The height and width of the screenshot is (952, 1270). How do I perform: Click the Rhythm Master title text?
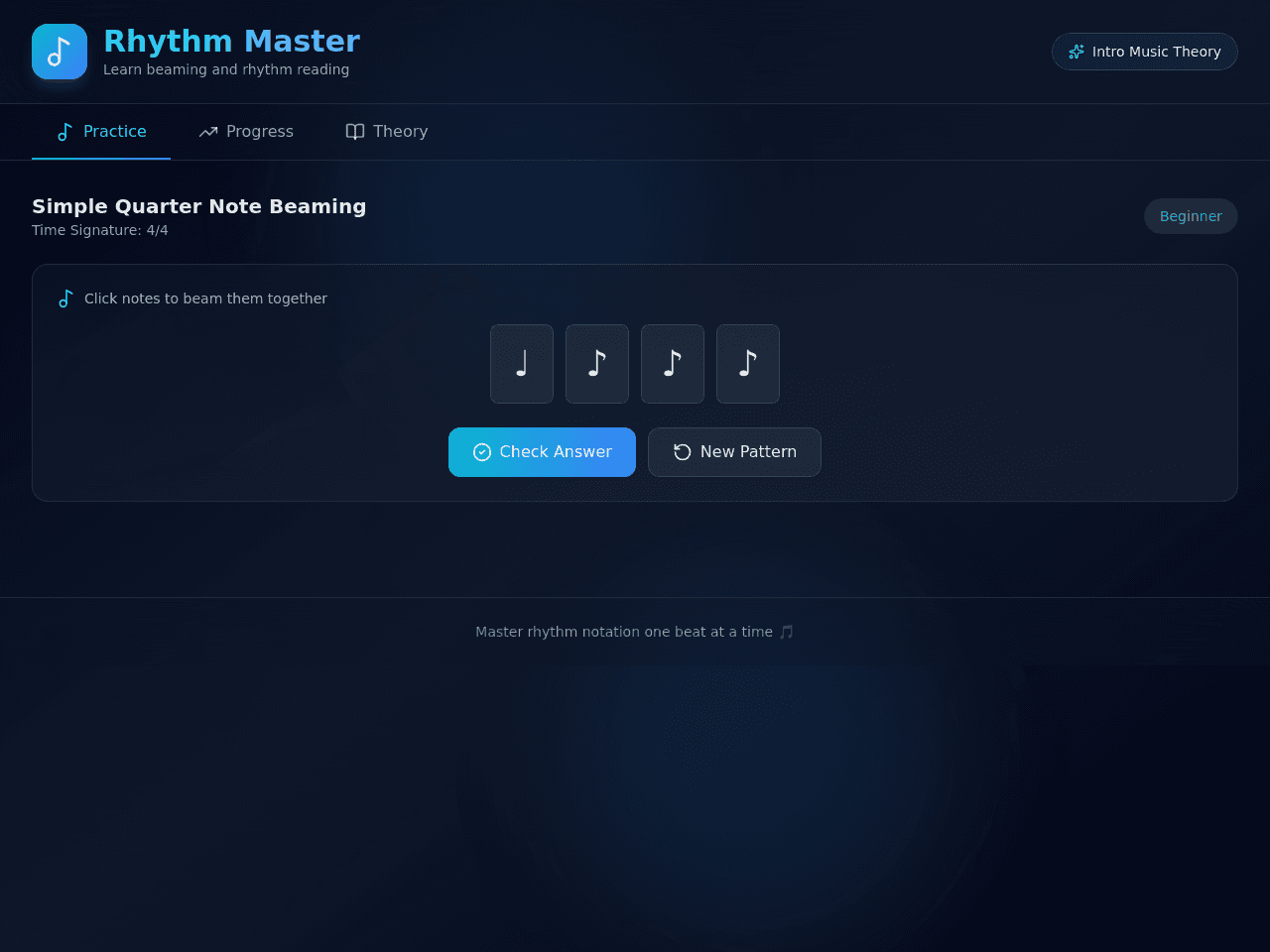[x=231, y=42]
